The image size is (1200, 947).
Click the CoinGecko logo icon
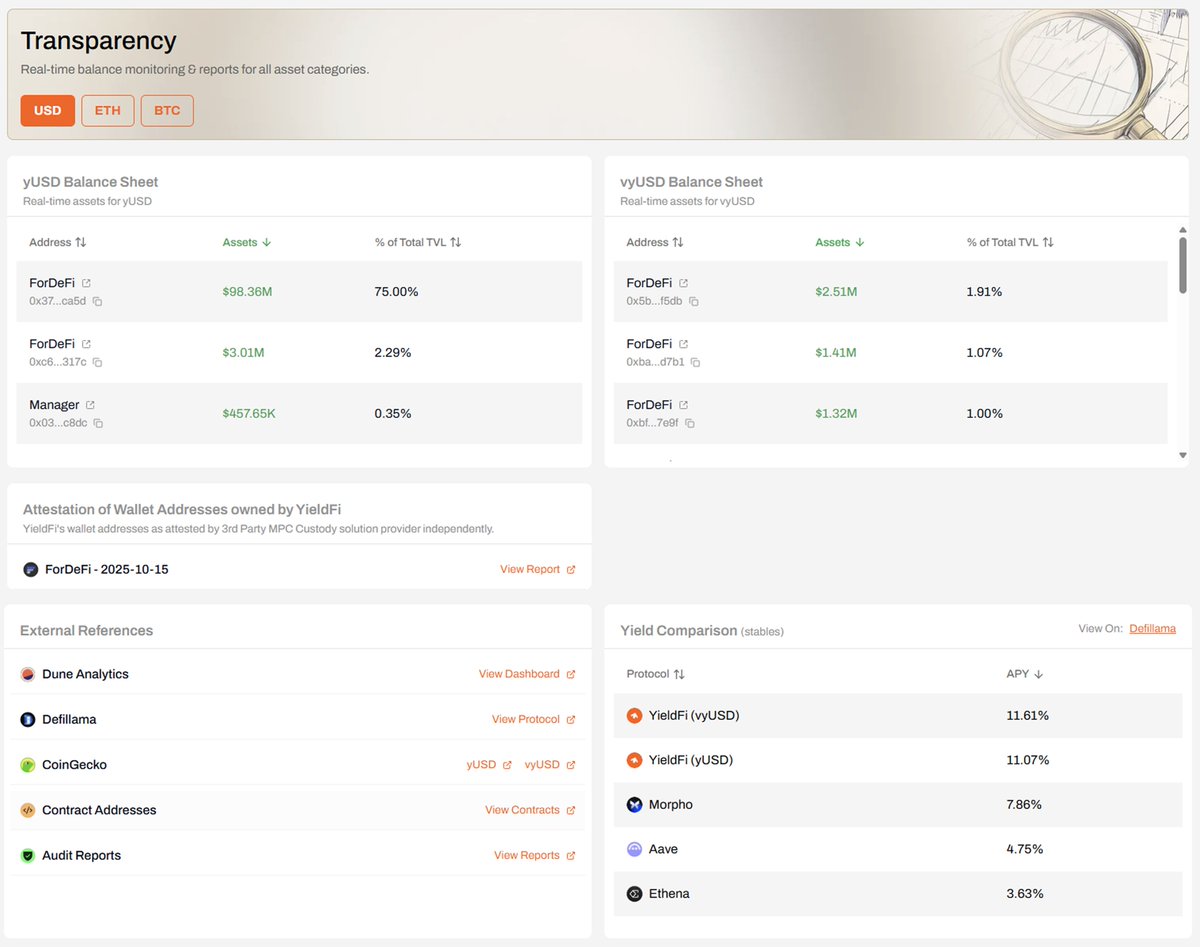[28, 765]
